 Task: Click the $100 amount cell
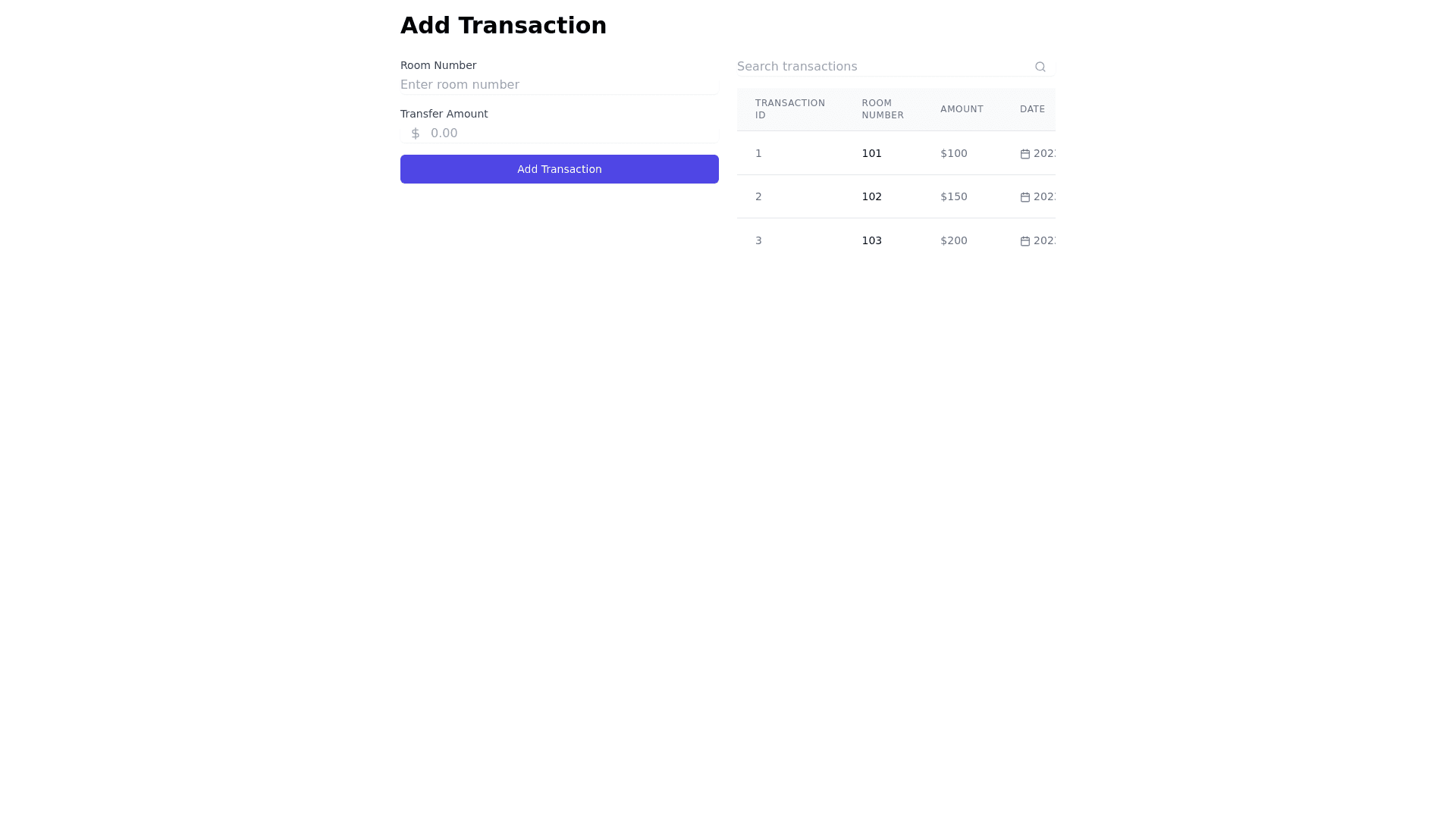953,153
